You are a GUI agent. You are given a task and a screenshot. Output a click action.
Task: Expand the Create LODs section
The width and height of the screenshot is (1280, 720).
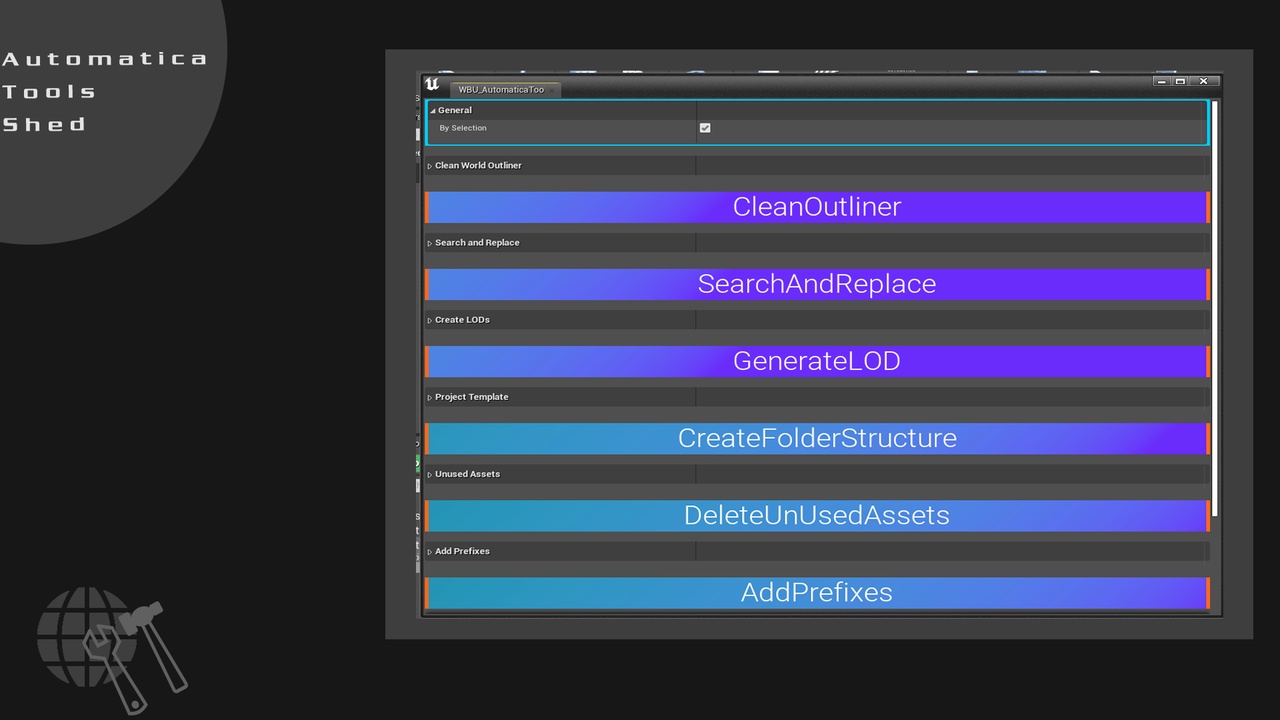pos(430,320)
